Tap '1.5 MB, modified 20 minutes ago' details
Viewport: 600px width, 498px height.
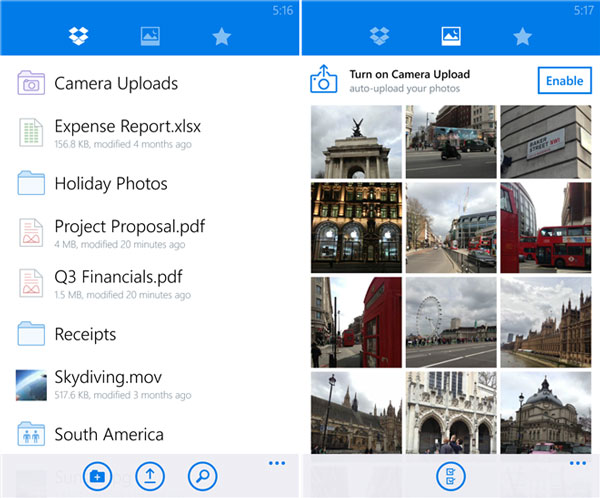click(122, 295)
